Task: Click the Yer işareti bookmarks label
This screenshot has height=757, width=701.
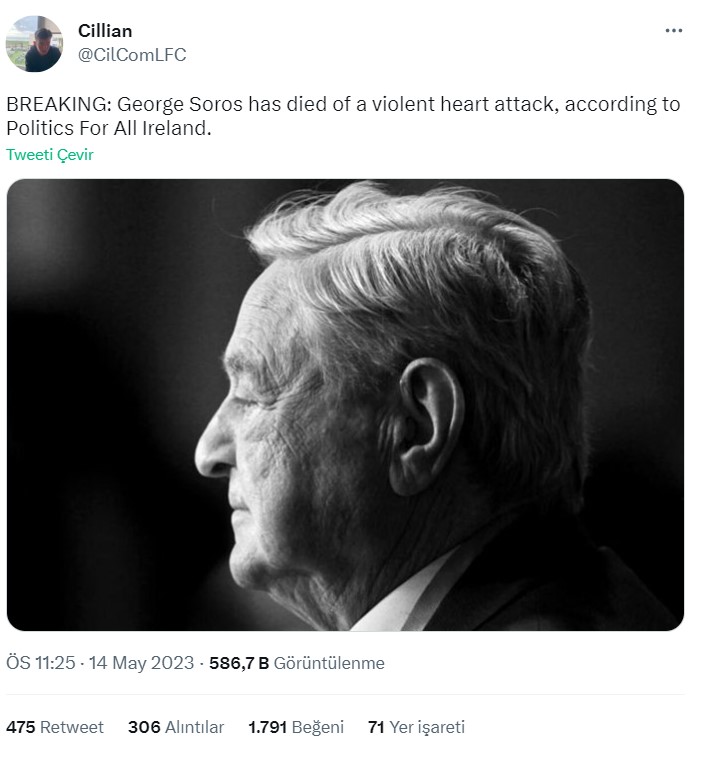Action: [x=427, y=727]
